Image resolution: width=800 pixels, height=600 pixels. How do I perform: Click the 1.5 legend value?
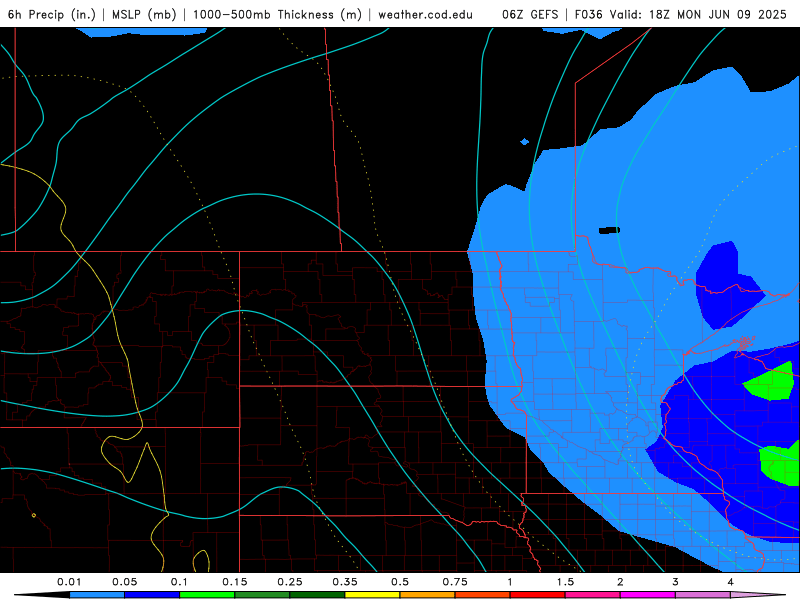(565, 582)
